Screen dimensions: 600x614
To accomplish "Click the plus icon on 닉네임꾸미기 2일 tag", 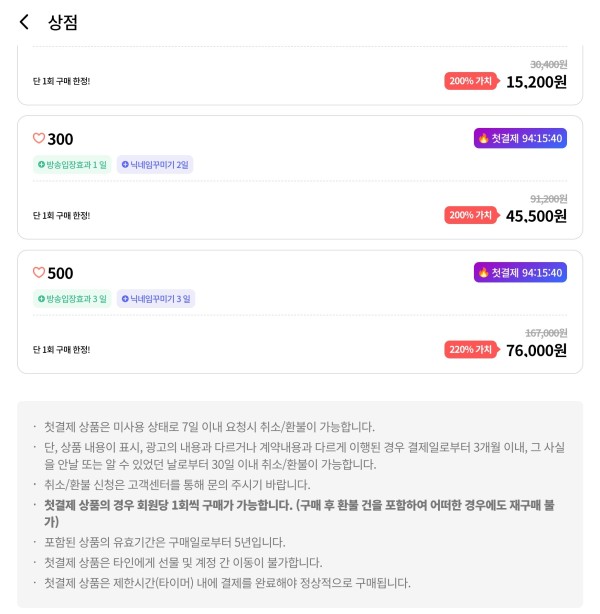I will (x=125, y=164).
